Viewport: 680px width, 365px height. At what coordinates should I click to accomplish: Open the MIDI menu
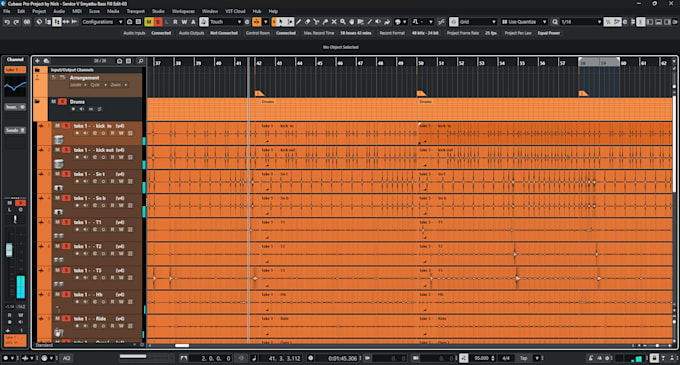pos(77,11)
